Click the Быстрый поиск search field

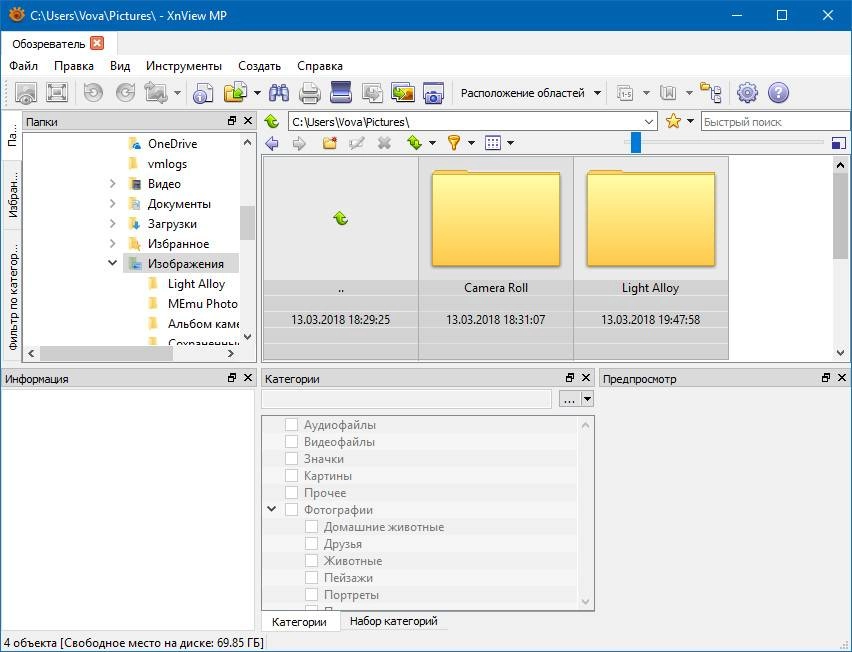(776, 122)
